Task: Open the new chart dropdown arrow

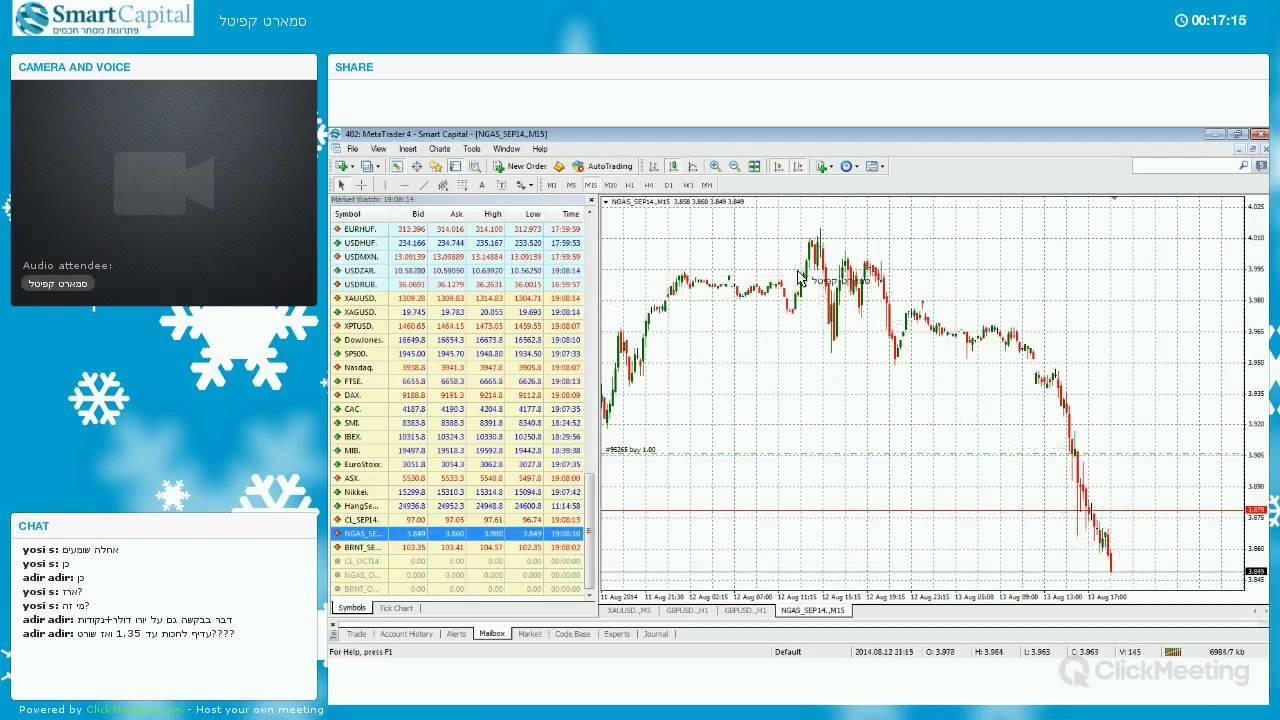Action: click(x=352, y=166)
